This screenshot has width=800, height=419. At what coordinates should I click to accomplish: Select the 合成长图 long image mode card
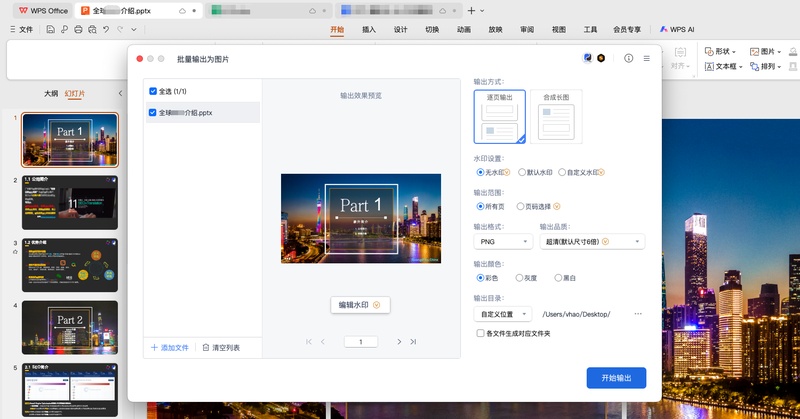click(556, 117)
